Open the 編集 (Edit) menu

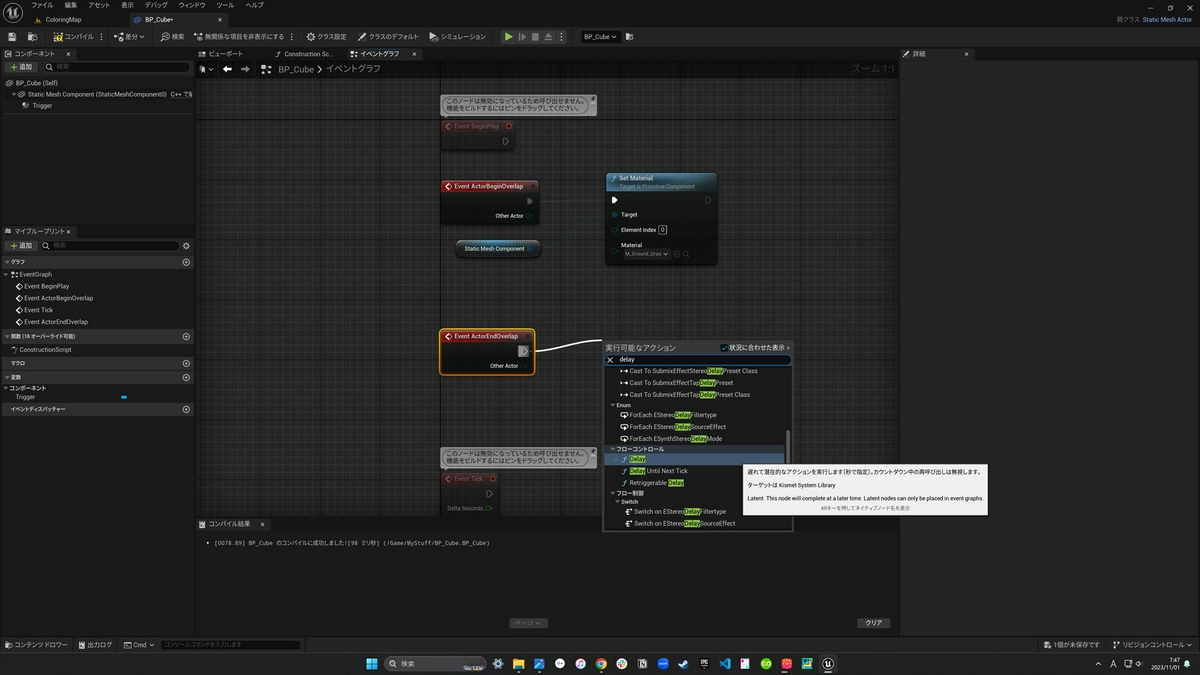pos(71,5)
